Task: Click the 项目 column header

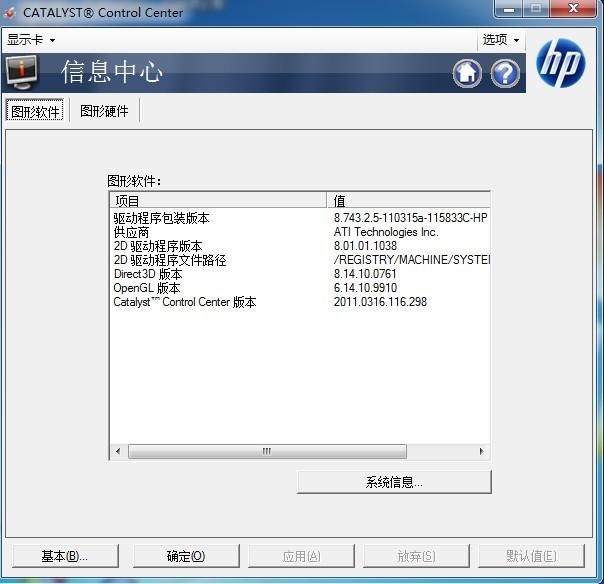Action: (218, 200)
